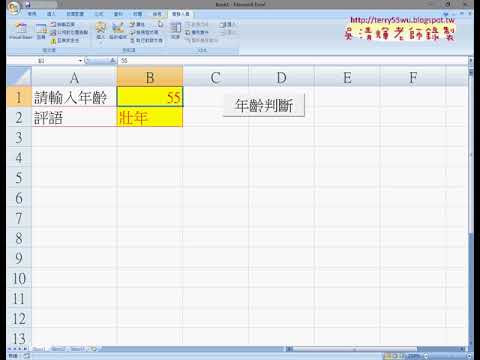Select cell A2 評語
Viewport: 480px width, 360px height.
pos(74,117)
